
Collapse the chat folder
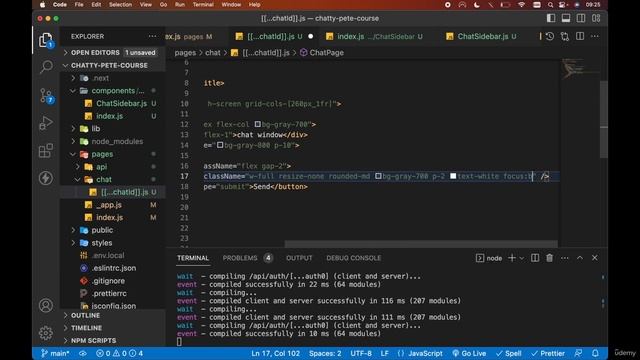(x=113, y=179)
